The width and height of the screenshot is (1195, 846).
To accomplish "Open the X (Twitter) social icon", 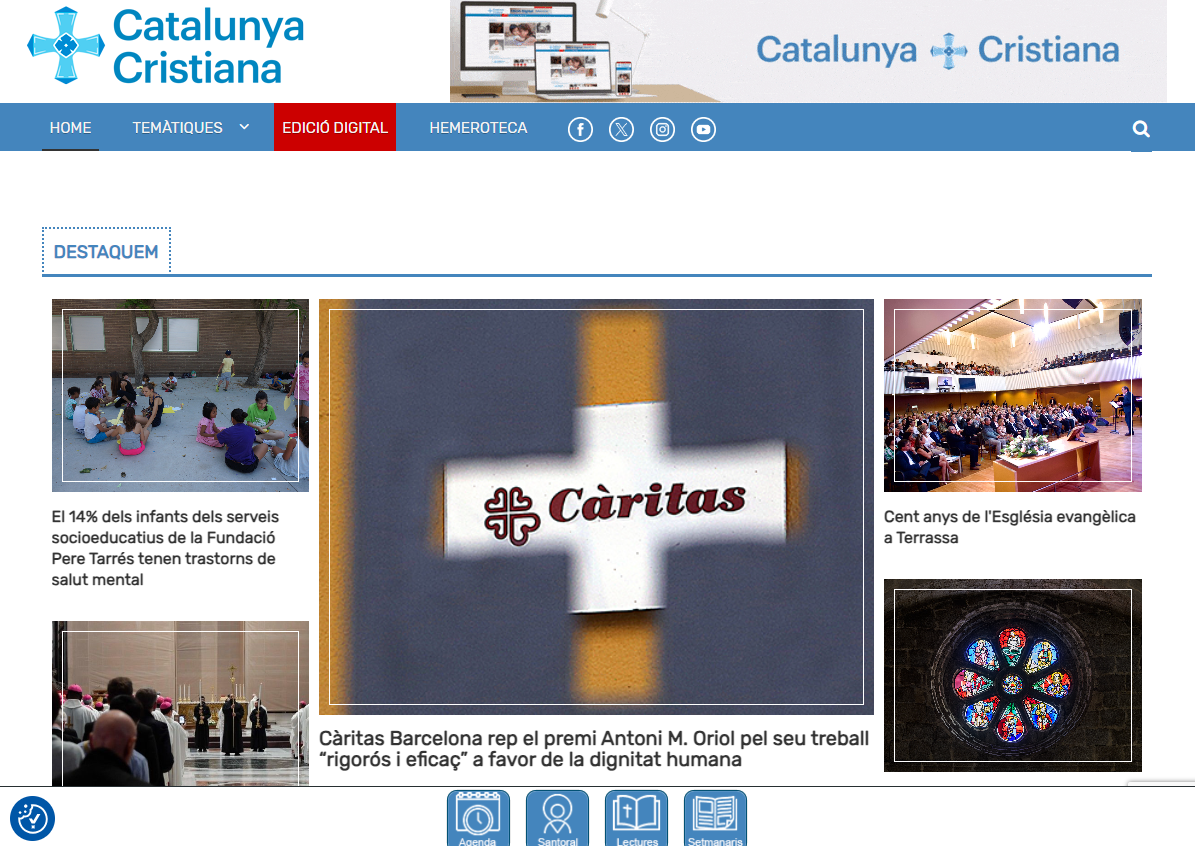I will pyautogui.click(x=621, y=130).
